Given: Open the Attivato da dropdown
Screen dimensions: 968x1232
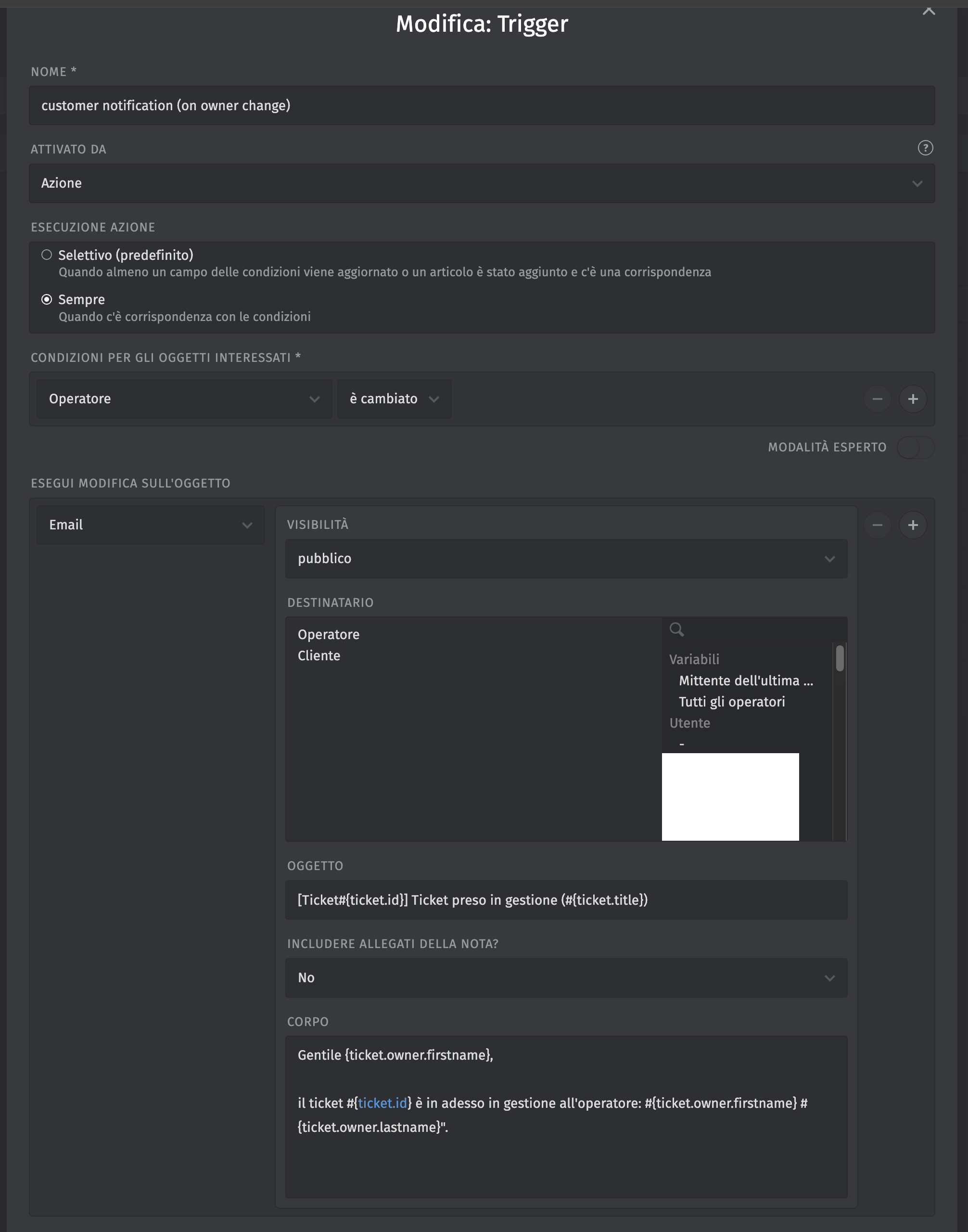Looking at the screenshot, I should click(x=482, y=183).
